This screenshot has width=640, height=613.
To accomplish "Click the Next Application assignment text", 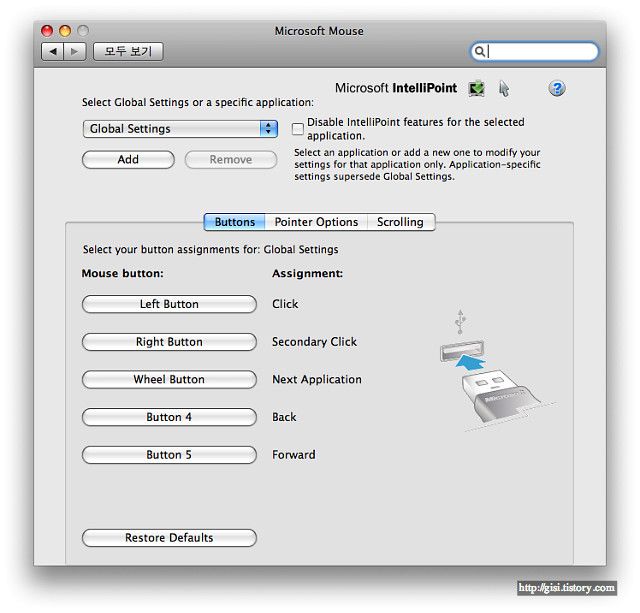I will pos(317,380).
